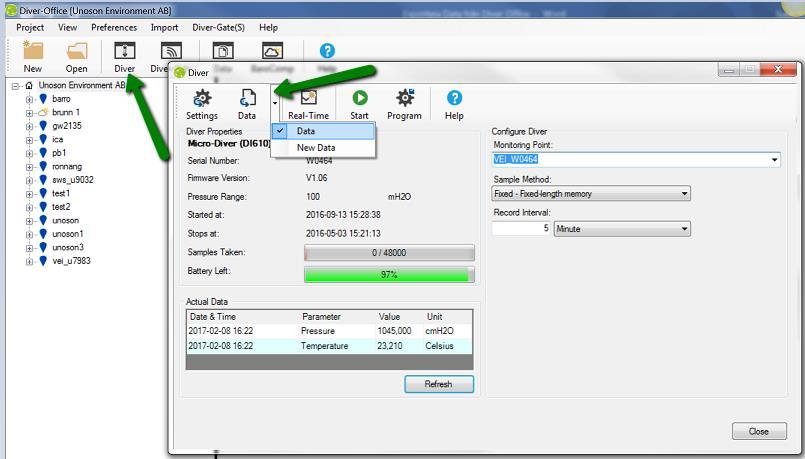Image resolution: width=805 pixels, height=459 pixels.
Task: Click the Data download icon in Diver dialog
Action: pos(247,99)
